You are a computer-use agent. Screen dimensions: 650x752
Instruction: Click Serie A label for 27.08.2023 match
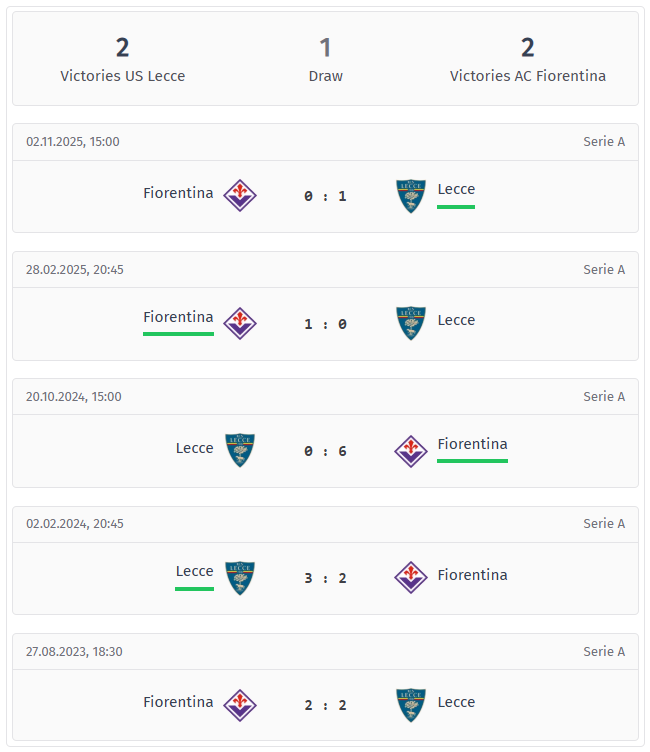click(x=604, y=652)
